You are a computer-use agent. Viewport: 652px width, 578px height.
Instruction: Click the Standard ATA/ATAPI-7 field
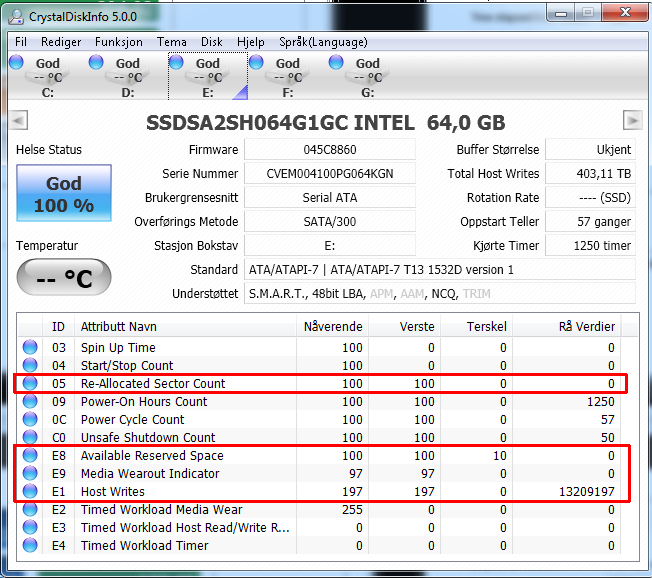tap(440, 270)
